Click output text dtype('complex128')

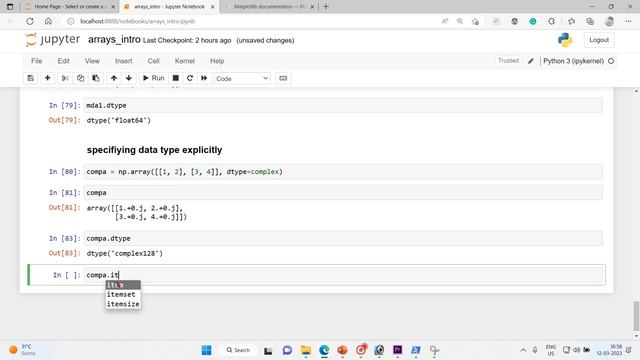pyautogui.click(x=124, y=253)
